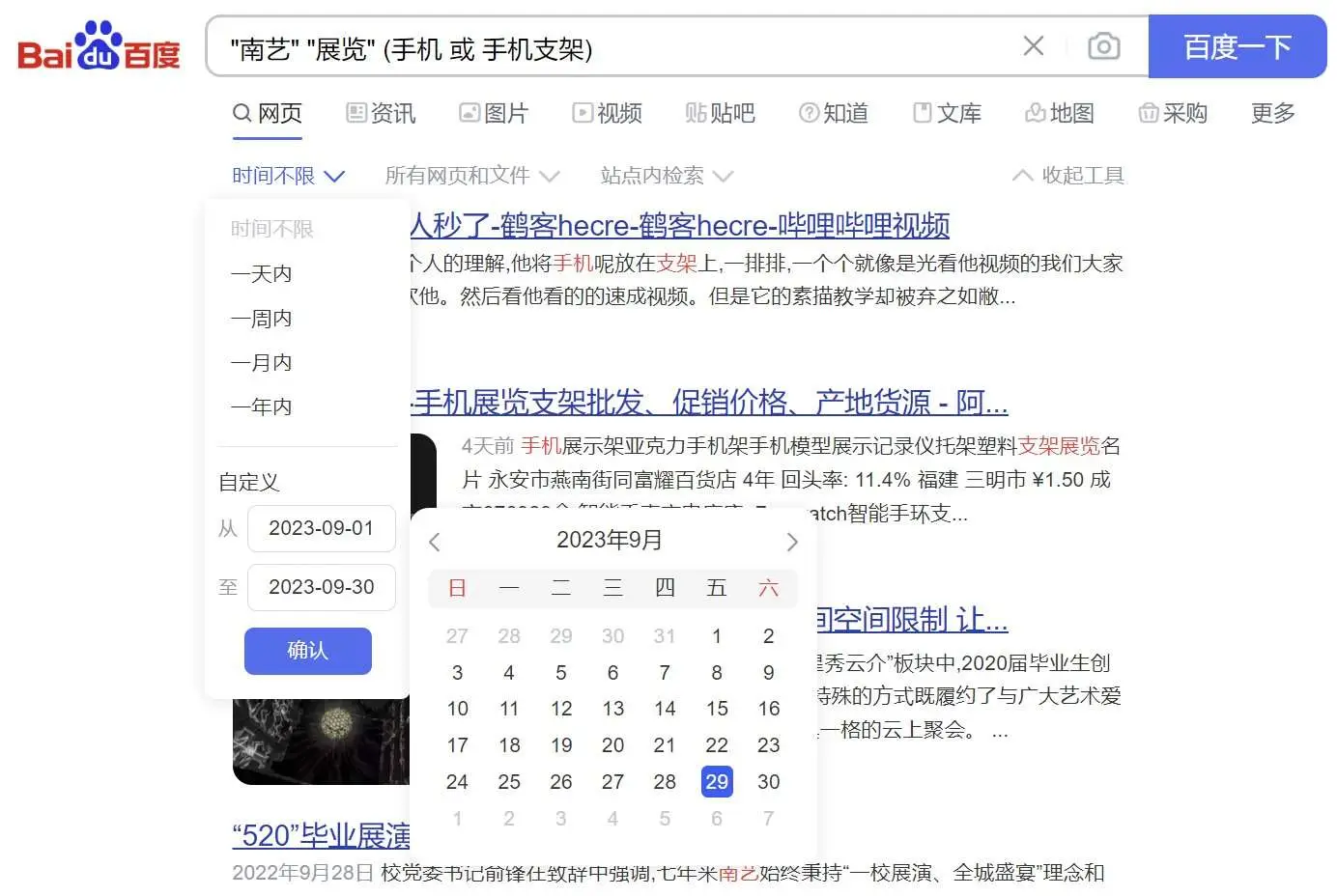Pick day 15 in September calendar
This screenshot has height=896, width=1337.
coord(717,709)
